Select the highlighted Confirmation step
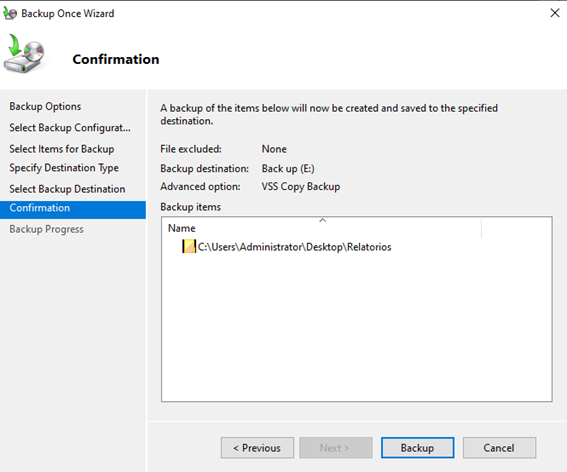This screenshot has width=567, height=472. (73, 210)
